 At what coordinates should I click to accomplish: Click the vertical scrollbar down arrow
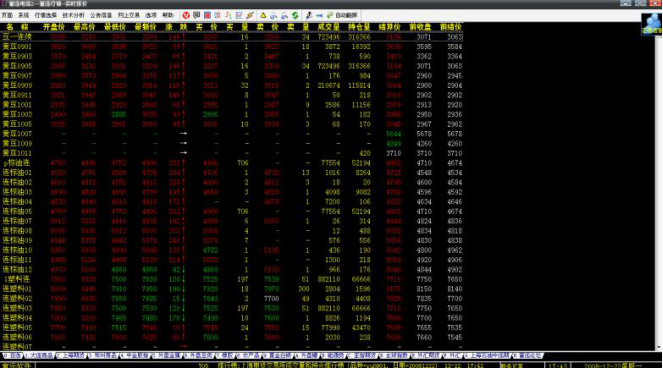click(x=659, y=347)
